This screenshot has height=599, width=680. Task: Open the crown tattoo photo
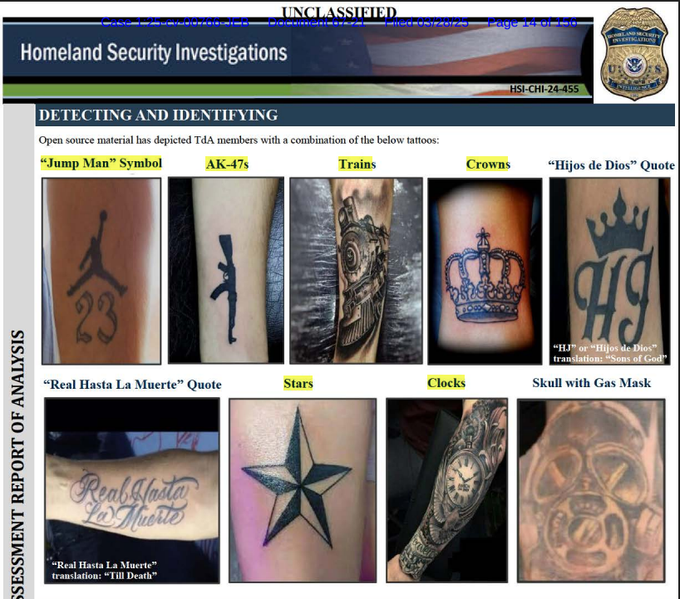(x=485, y=271)
